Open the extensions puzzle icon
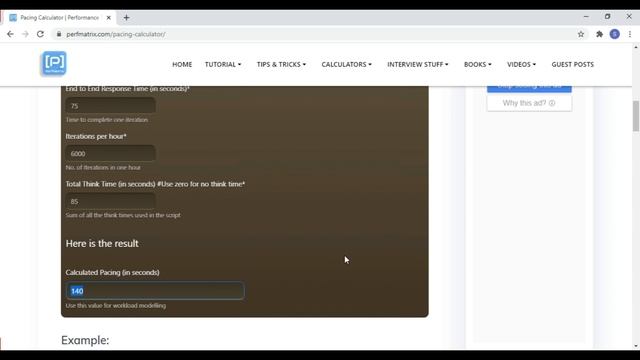Screen dimensions: 640x360 point(599,34)
